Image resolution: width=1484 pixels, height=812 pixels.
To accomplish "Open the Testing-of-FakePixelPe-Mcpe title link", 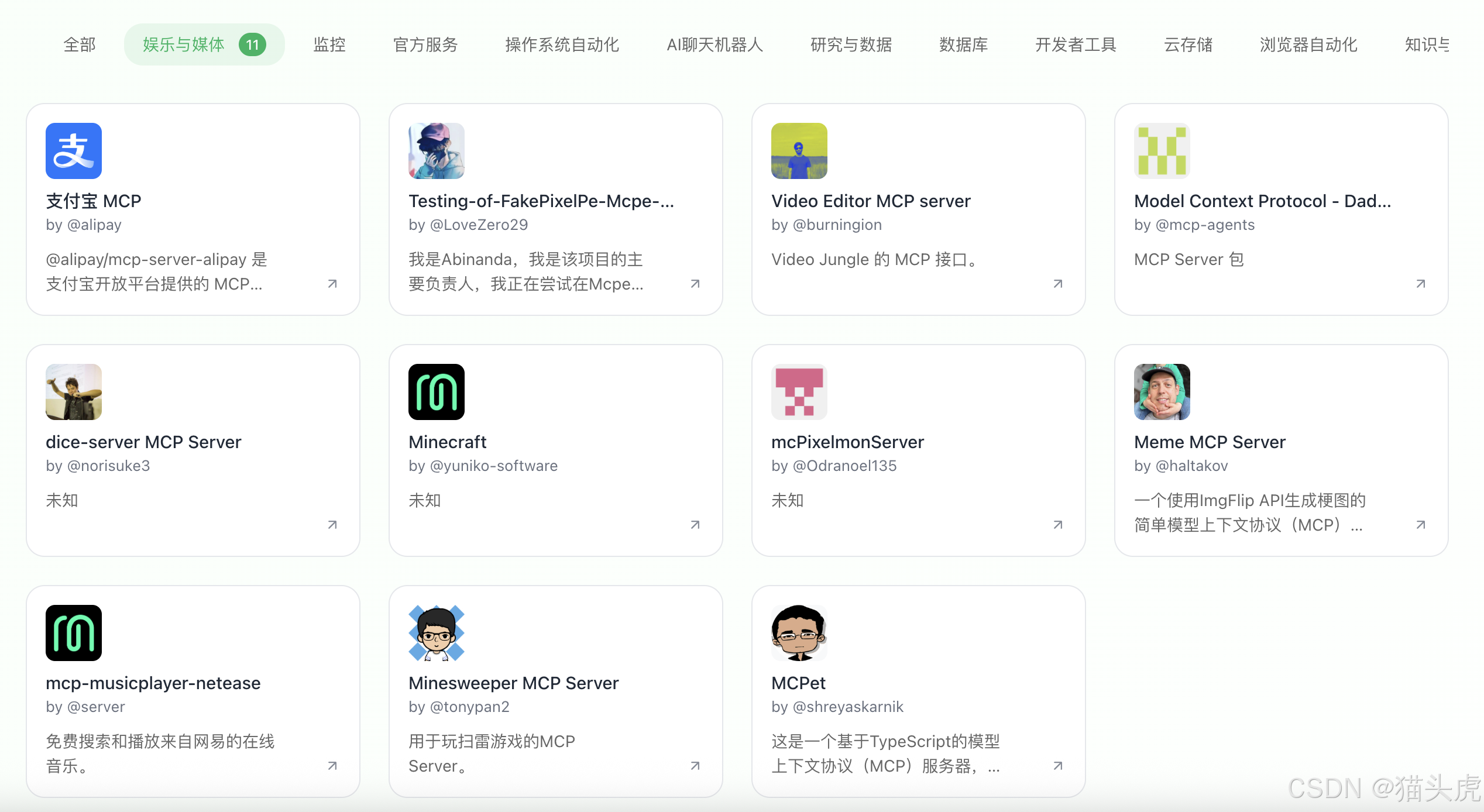I will coord(541,201).
